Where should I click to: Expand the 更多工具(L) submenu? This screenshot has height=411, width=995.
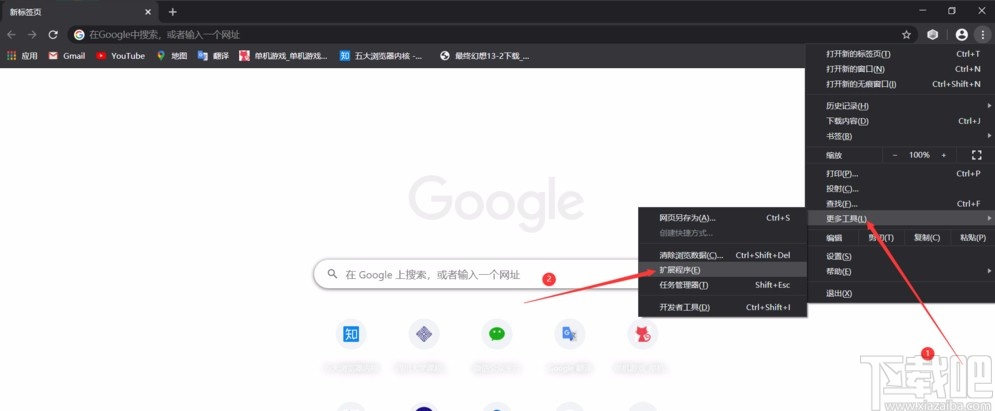[899, 219]
